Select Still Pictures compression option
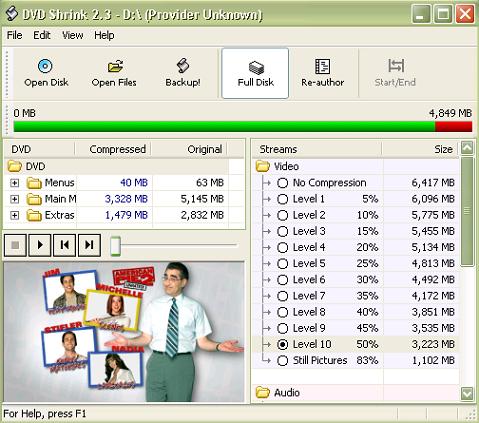The image size is (479, 423). (x=282, y=361)
